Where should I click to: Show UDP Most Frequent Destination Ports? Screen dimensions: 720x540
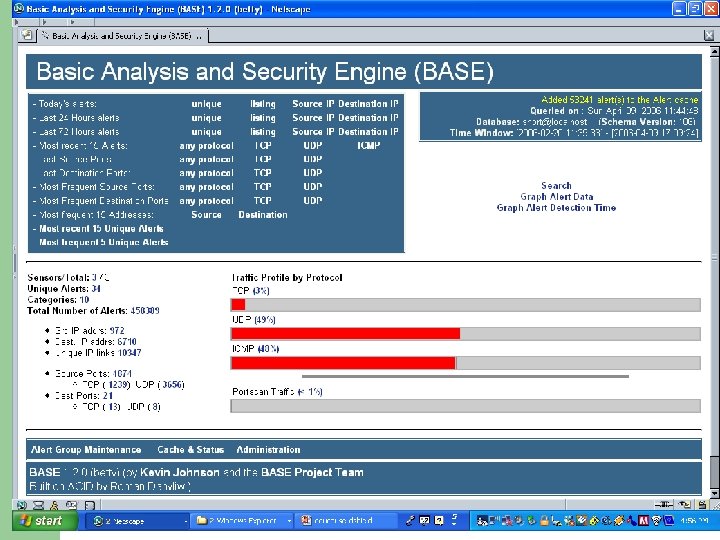pos(313,201)
